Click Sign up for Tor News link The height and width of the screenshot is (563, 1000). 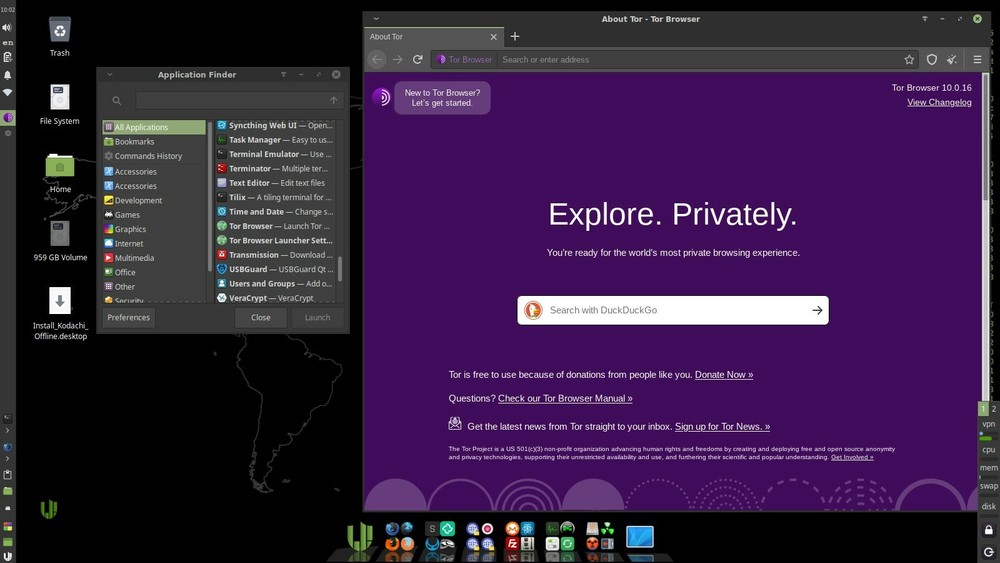722,427
